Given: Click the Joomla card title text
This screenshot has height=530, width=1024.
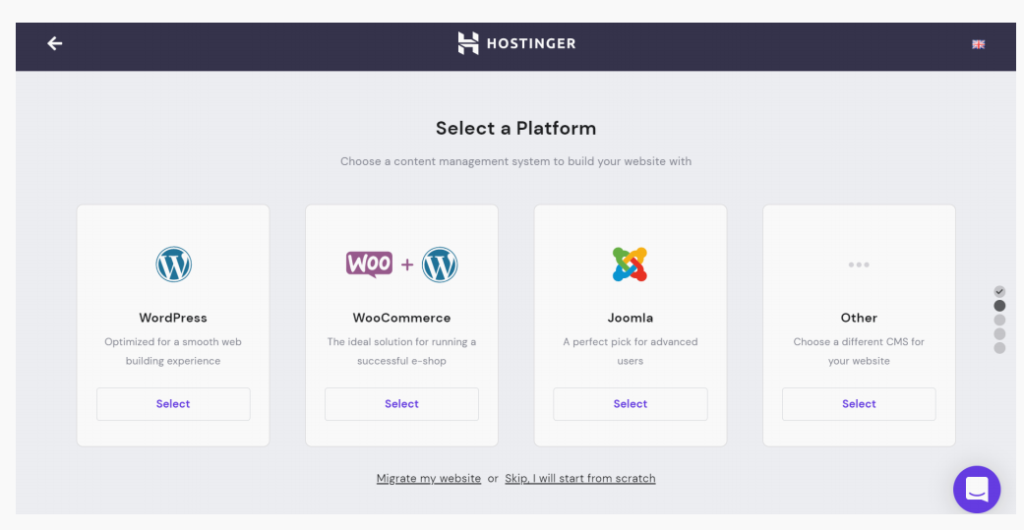Looking at the screenshot, I should pyautogui.click(x=630, y=318).
